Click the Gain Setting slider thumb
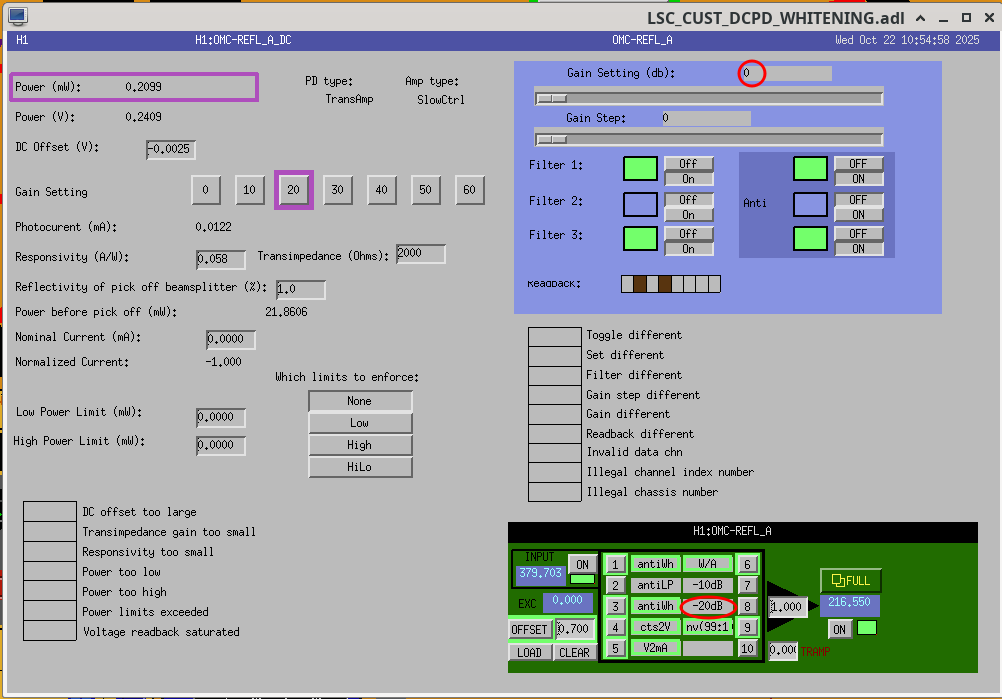This screenshot has height=699, width=1002. pyautogui.click(x=552, y=98)
